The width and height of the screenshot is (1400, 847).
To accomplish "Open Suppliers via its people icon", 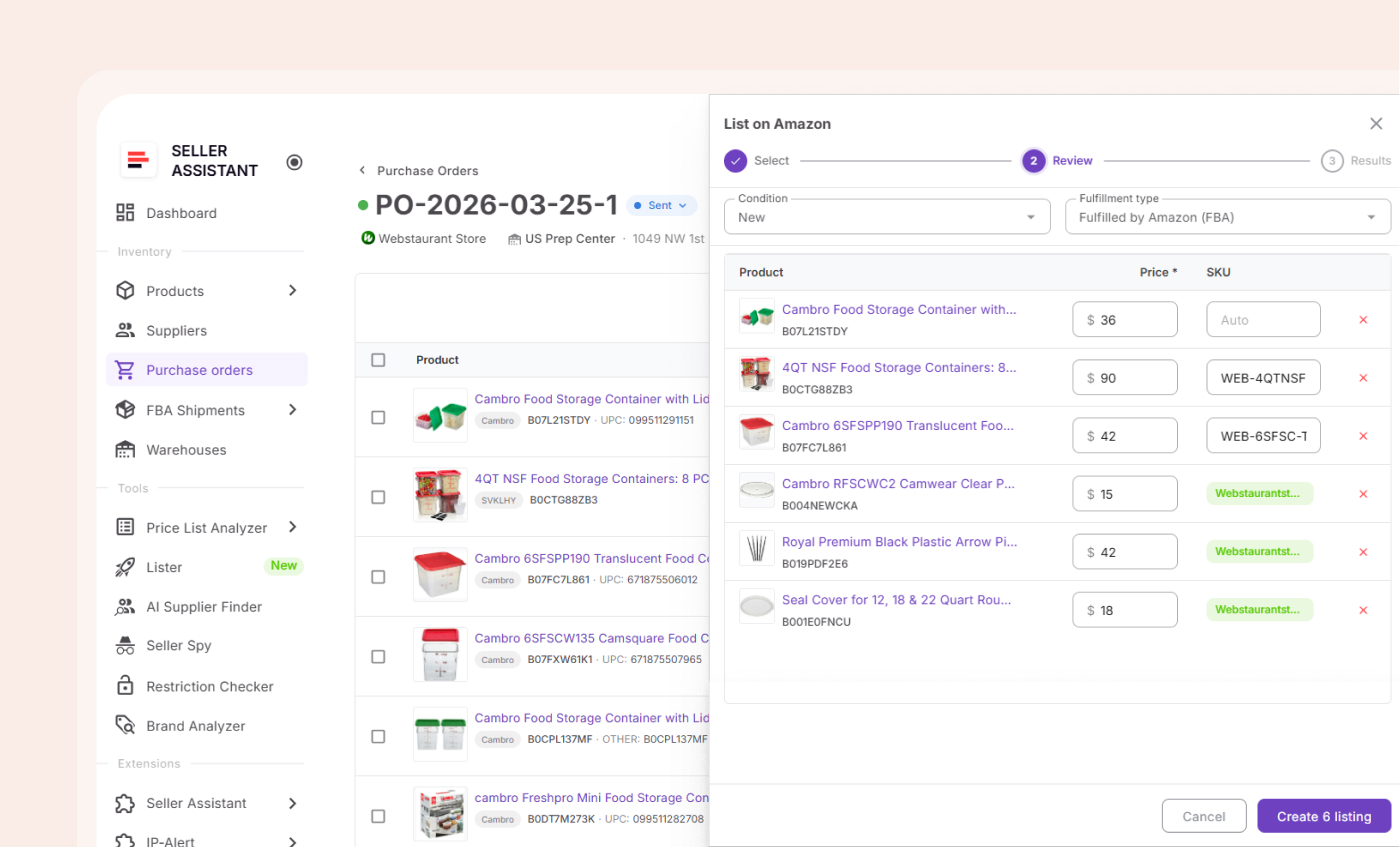I will 125,330.
